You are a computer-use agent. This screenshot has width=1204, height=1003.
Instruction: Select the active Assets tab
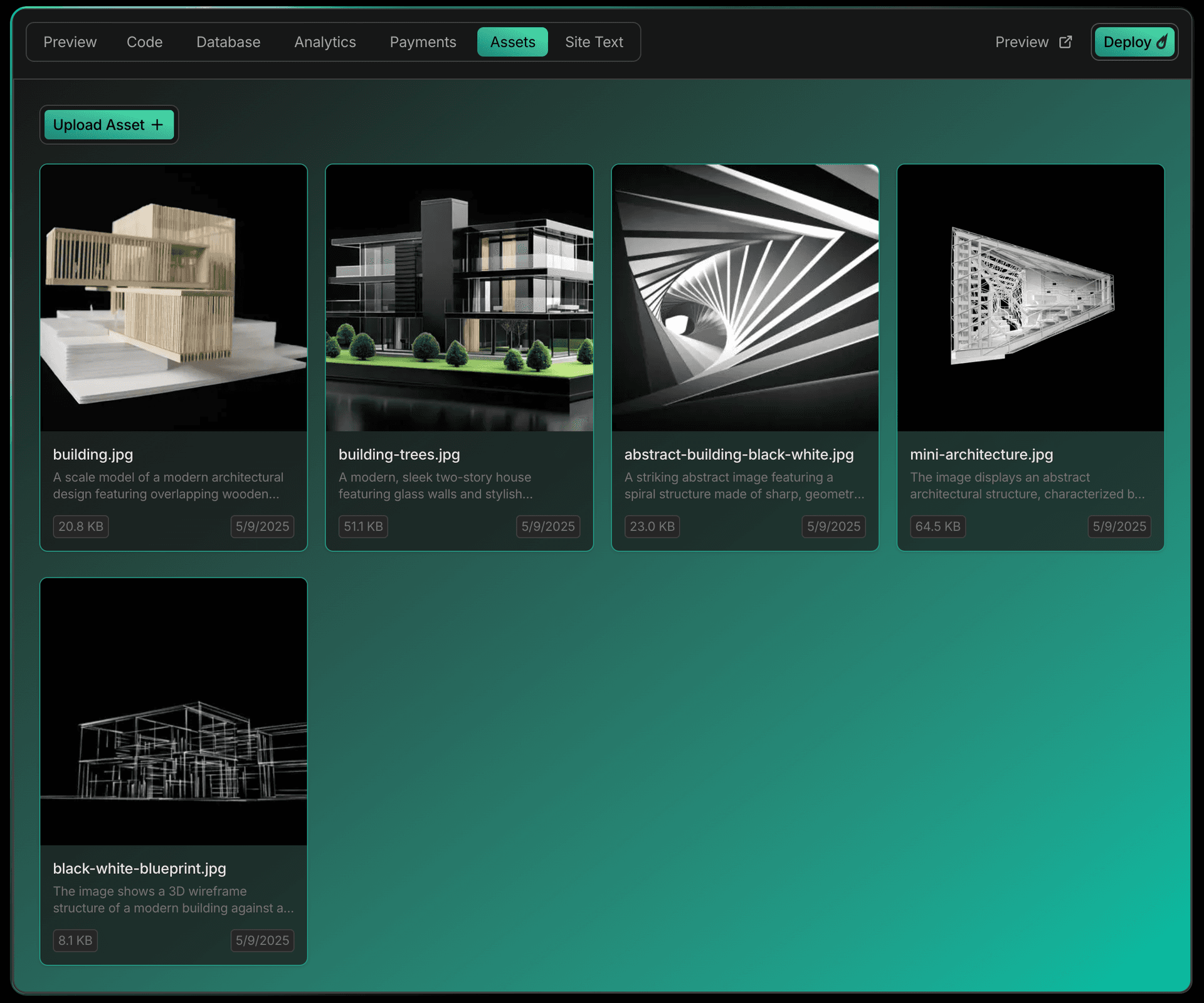click(x=512, y=42)
